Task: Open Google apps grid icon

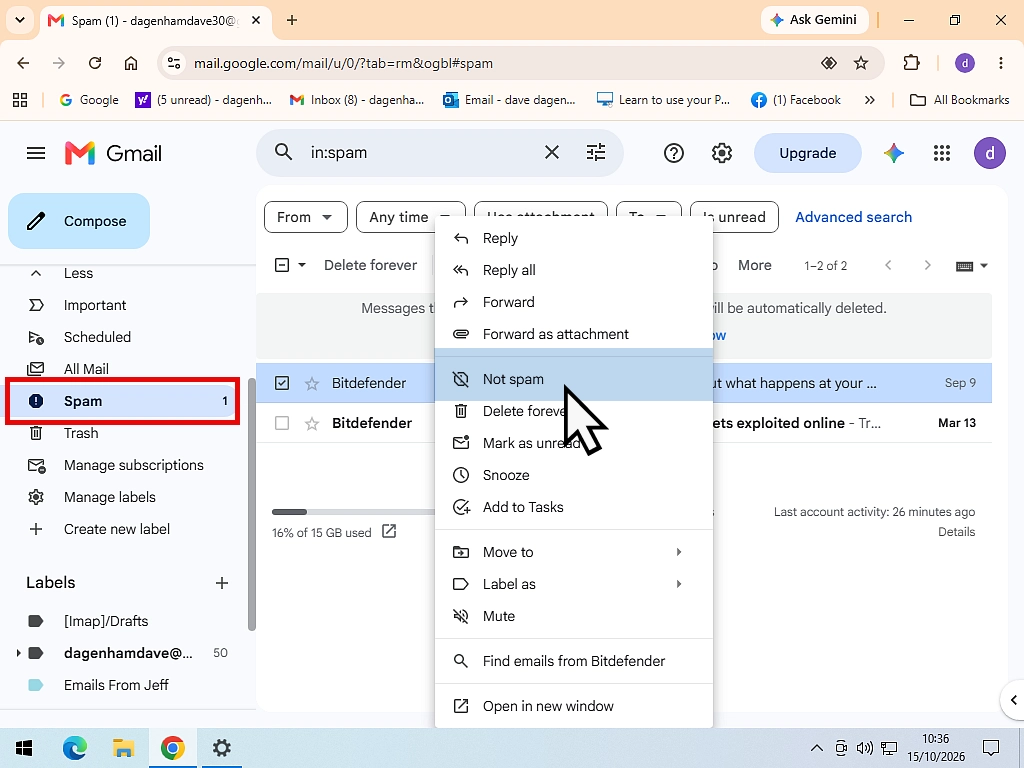Action: 942,153
